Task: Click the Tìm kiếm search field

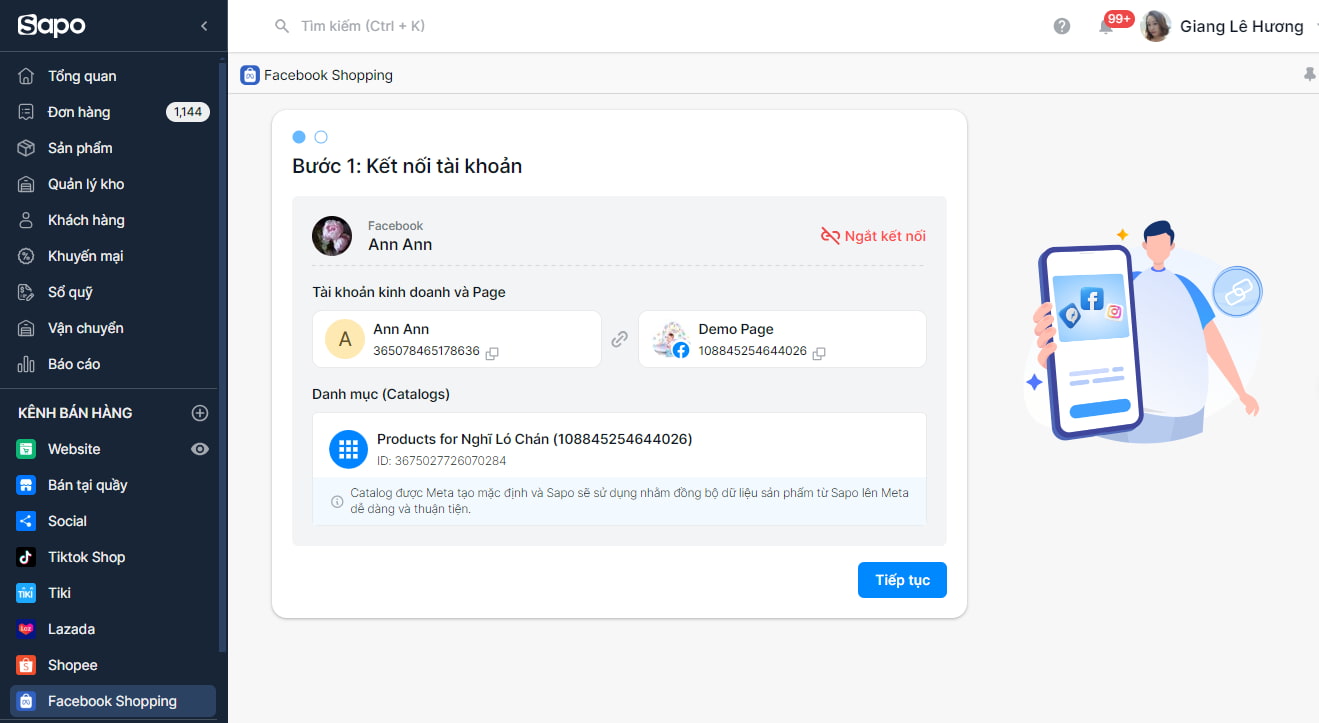Action: coord(360,25)
